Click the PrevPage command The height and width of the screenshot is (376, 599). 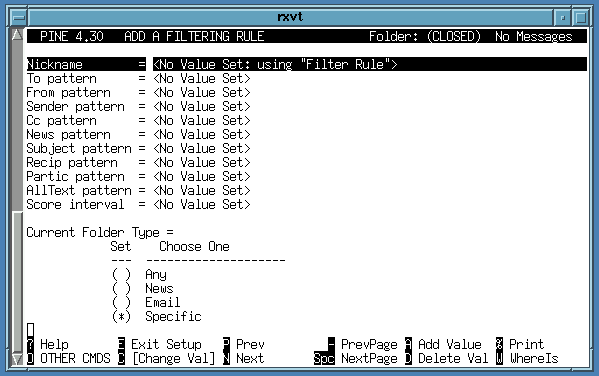click(369, 344)
